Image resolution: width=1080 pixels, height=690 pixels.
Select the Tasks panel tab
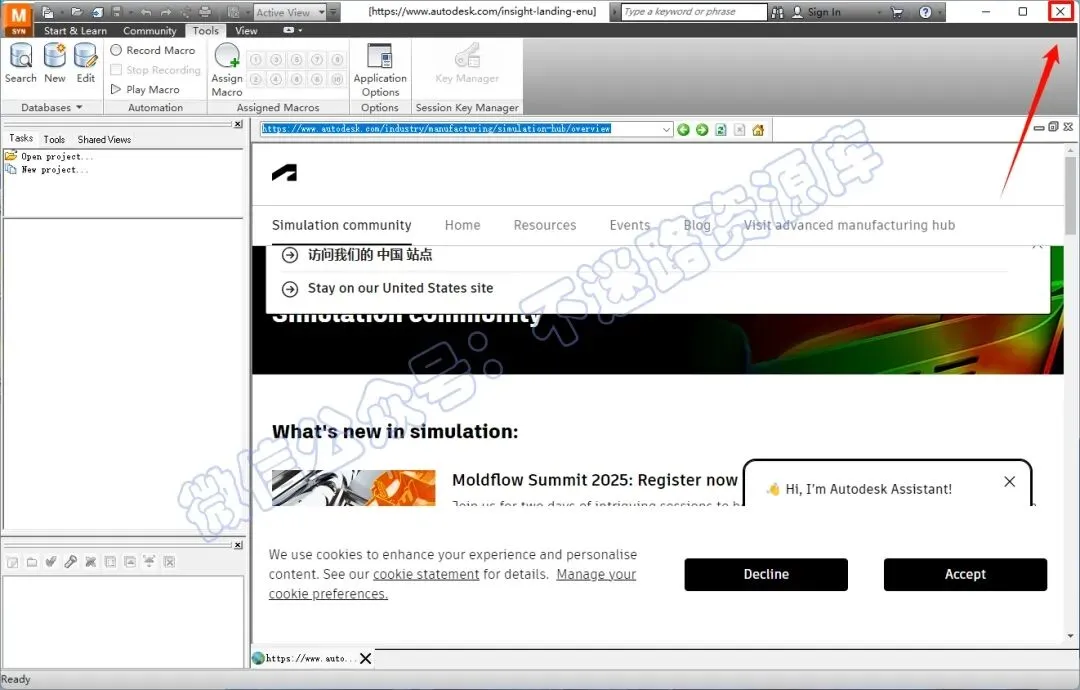[21, 138]
